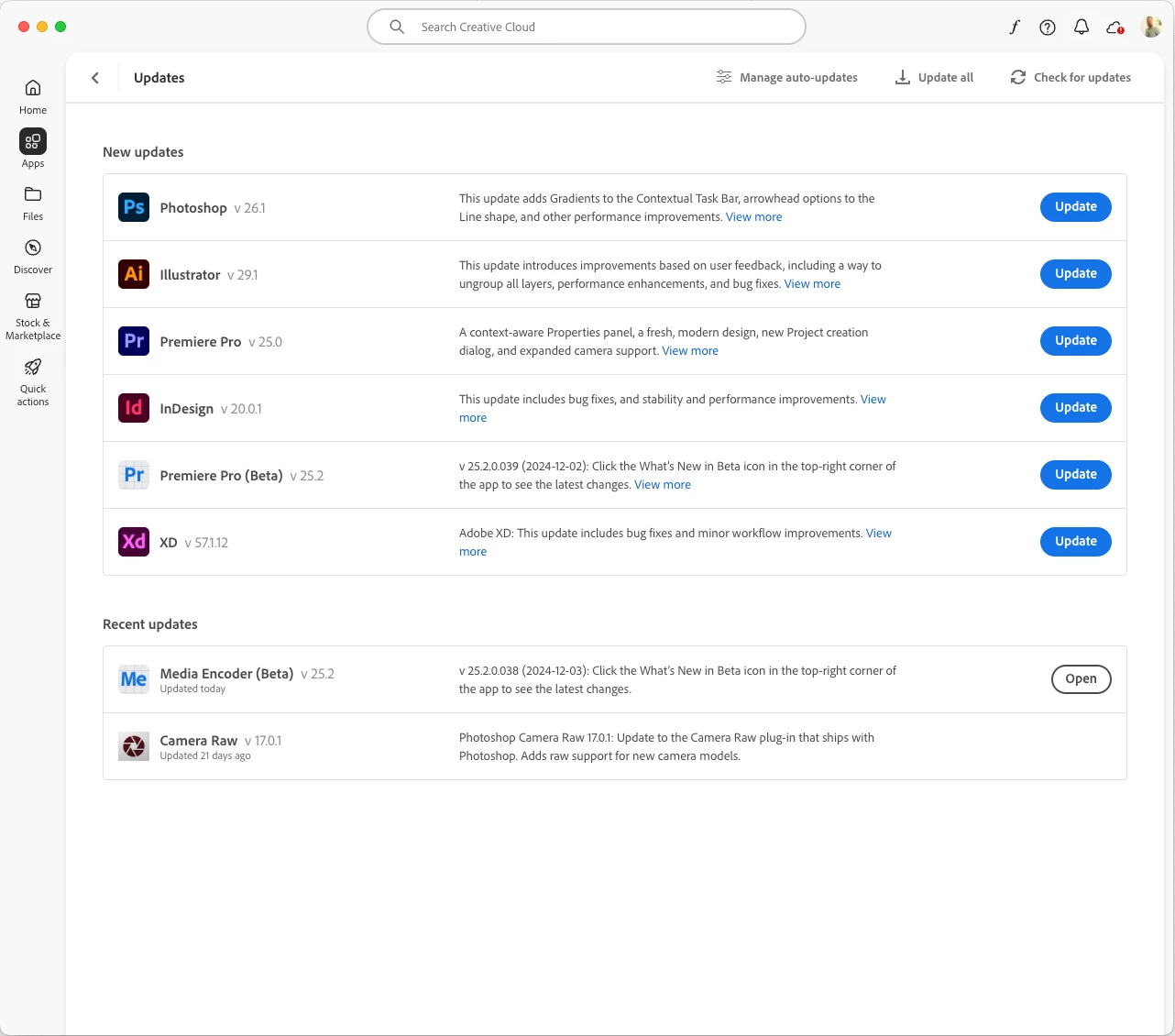Open Media Encoder (Beta)

point(1082,679)
